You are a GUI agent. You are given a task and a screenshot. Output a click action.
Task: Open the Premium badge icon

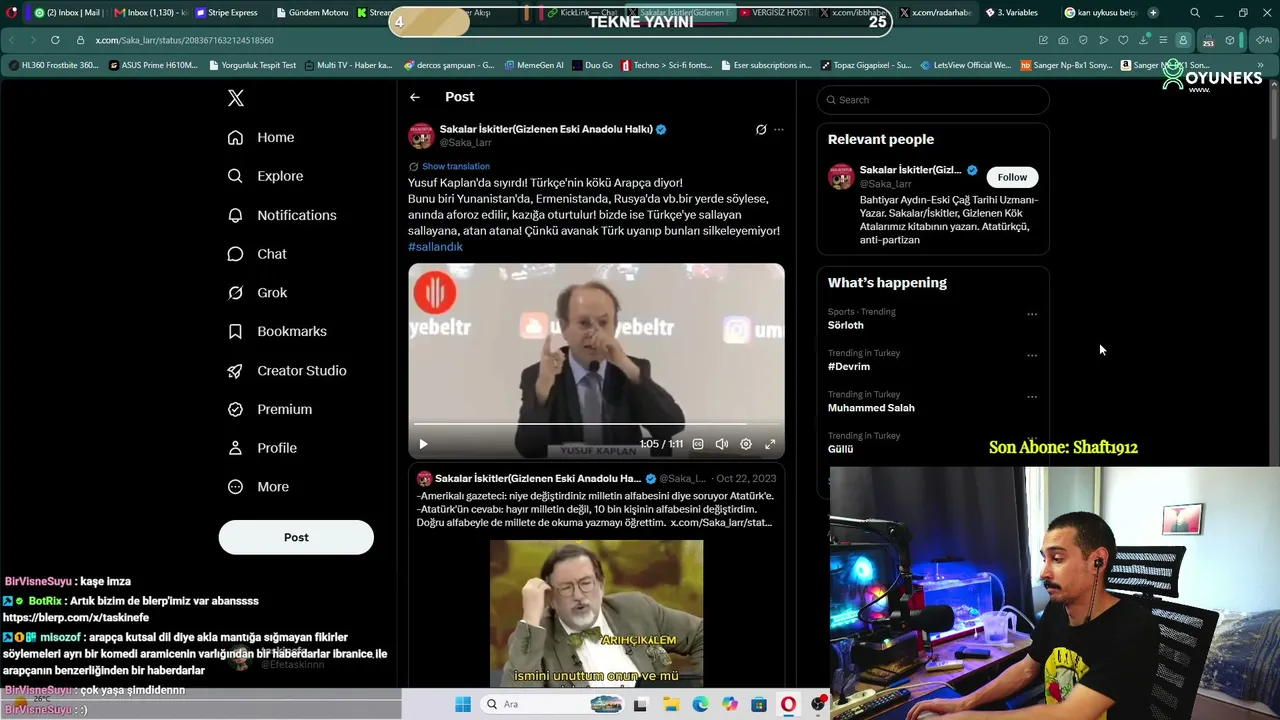[x=235, y=409]
